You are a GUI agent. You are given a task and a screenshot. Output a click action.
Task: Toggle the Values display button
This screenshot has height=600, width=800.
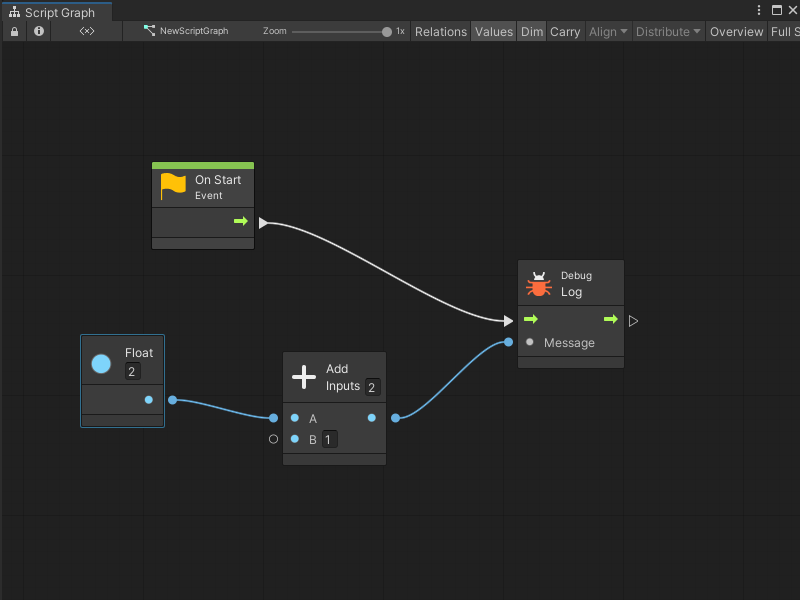[x=493, y=31]
